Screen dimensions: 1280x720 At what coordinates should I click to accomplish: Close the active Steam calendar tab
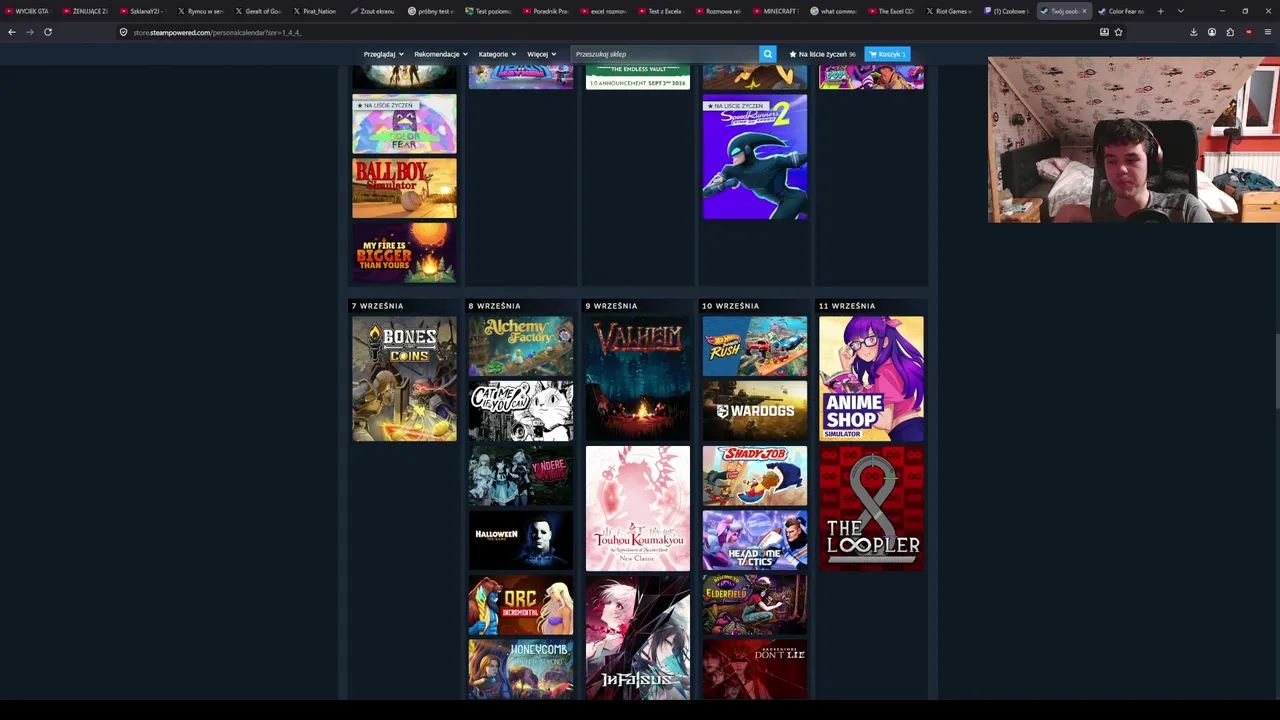coord(1084,11)
